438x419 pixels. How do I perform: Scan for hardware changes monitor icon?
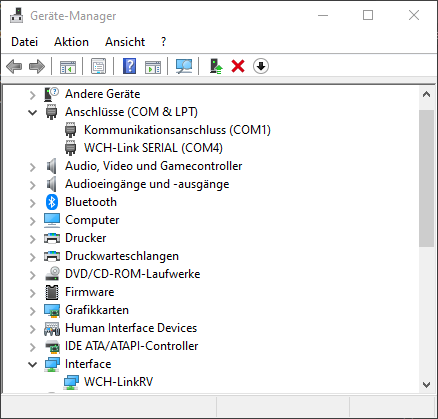click(x=184, y=66)
